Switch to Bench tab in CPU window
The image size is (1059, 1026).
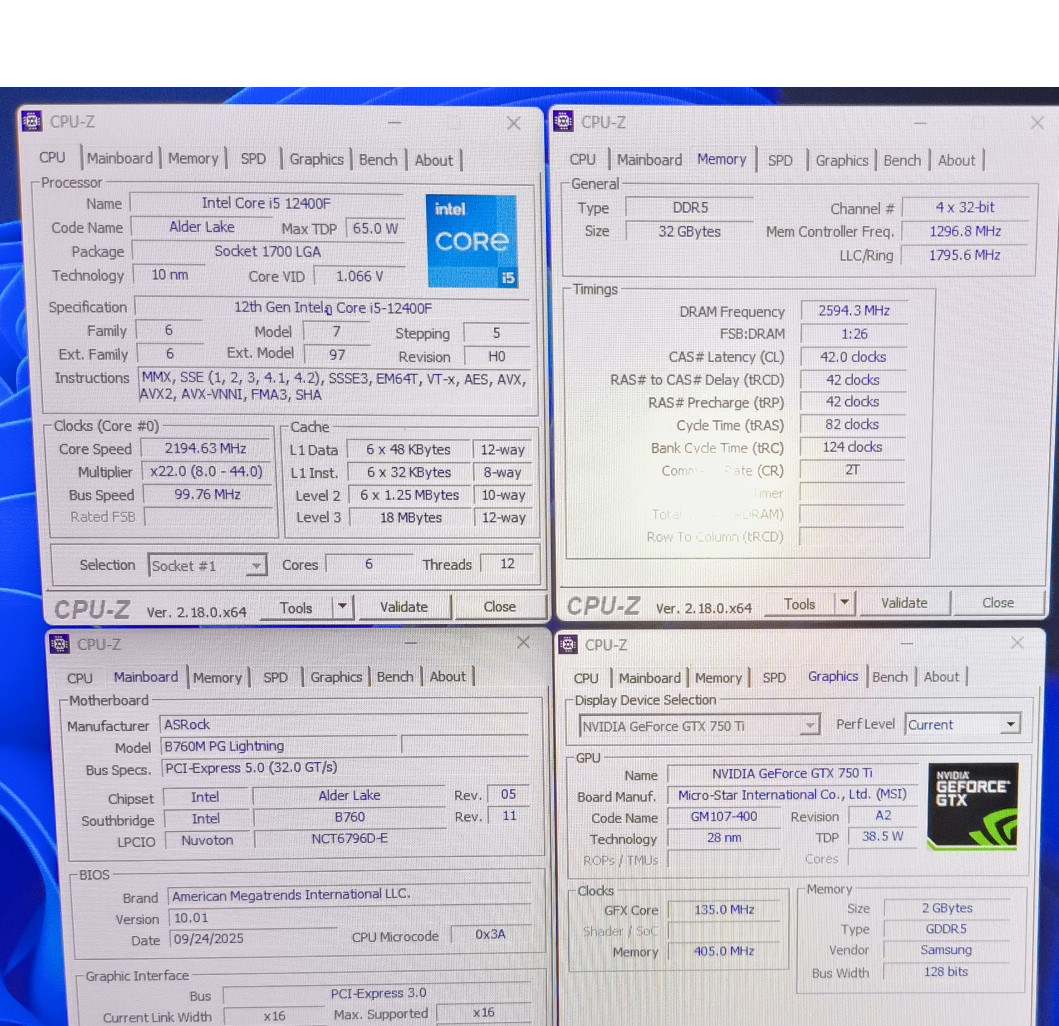click(378, 160)
